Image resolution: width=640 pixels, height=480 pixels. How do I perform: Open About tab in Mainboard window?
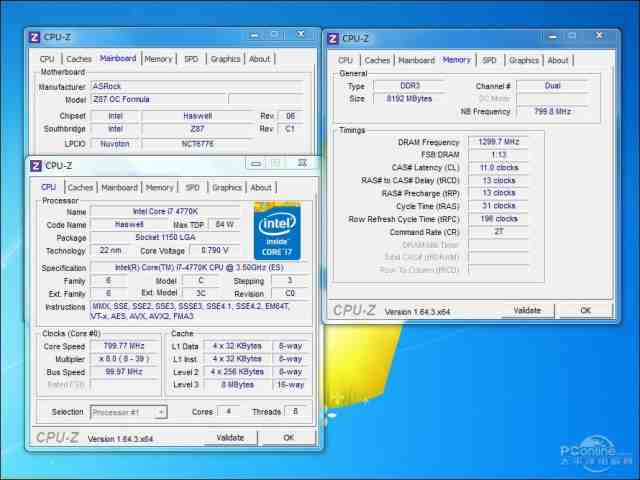[260, 59]
